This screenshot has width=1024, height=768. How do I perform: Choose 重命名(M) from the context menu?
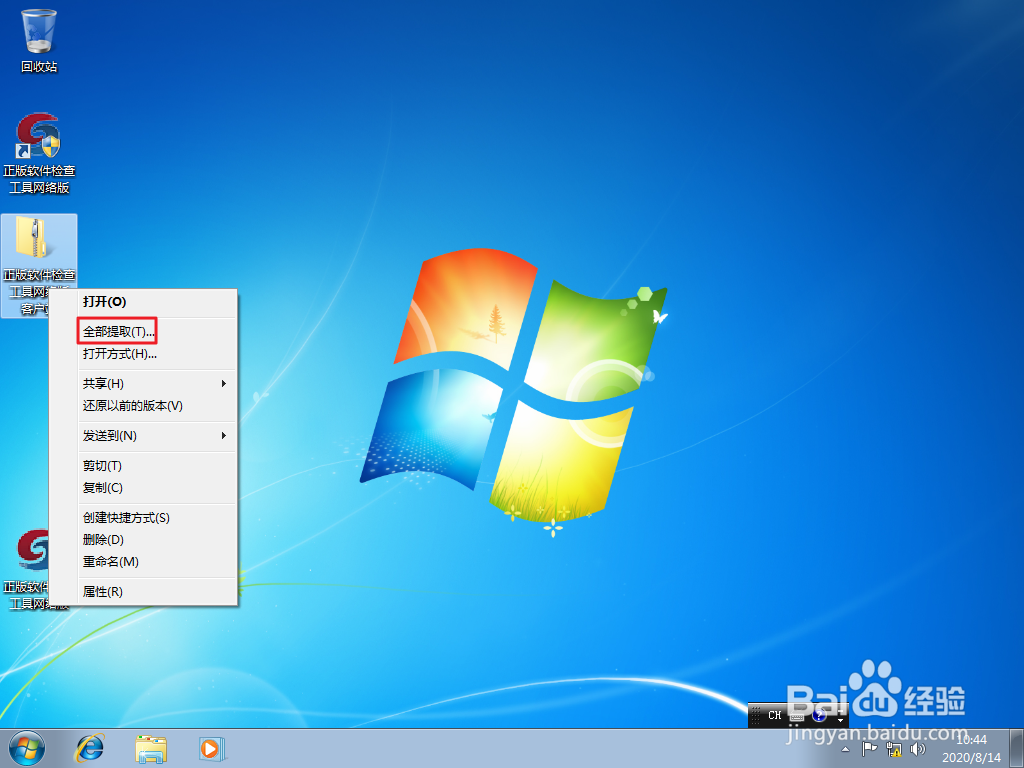coord(156,562)
